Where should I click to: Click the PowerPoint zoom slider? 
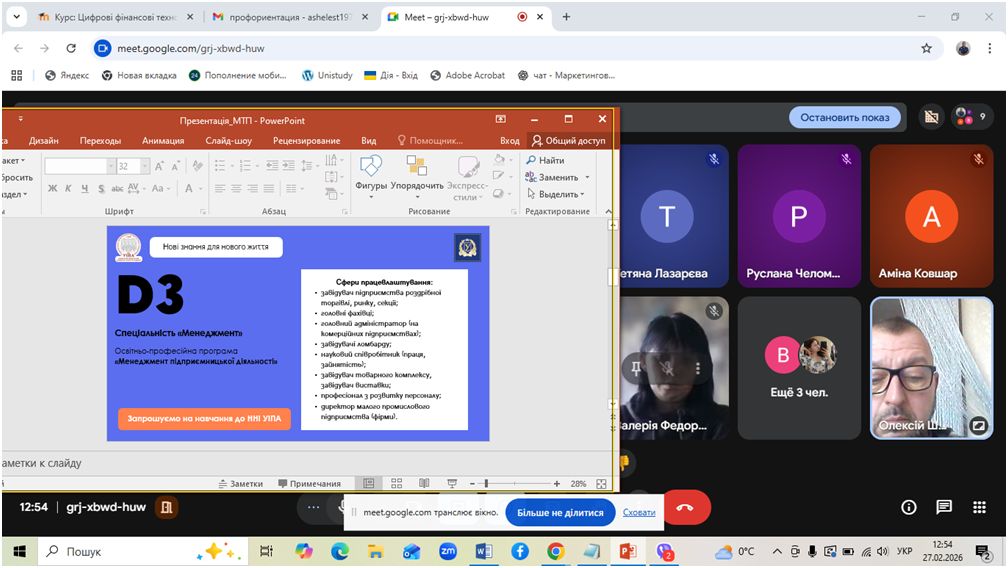tap(487, 483)
